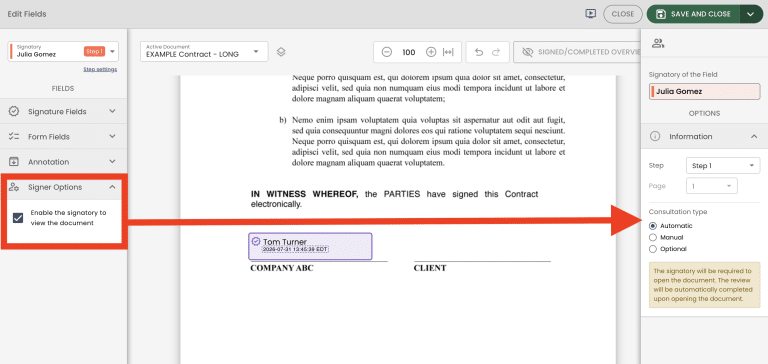Image resolution: width=768 pixels, height=364 pixels.
Task: Open the Step 1 dropdown
Action: click(x=723, y=166)
